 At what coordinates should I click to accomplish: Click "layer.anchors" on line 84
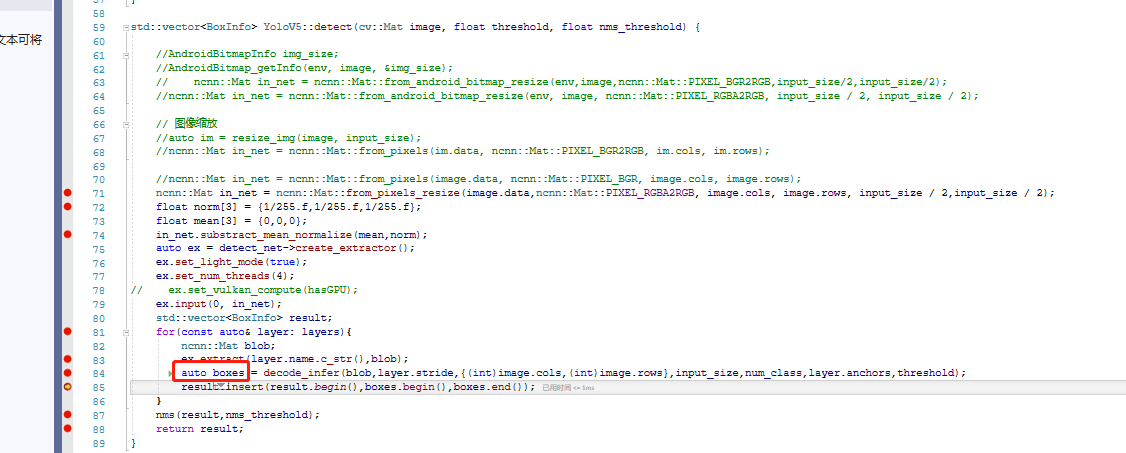coord(850,373)
